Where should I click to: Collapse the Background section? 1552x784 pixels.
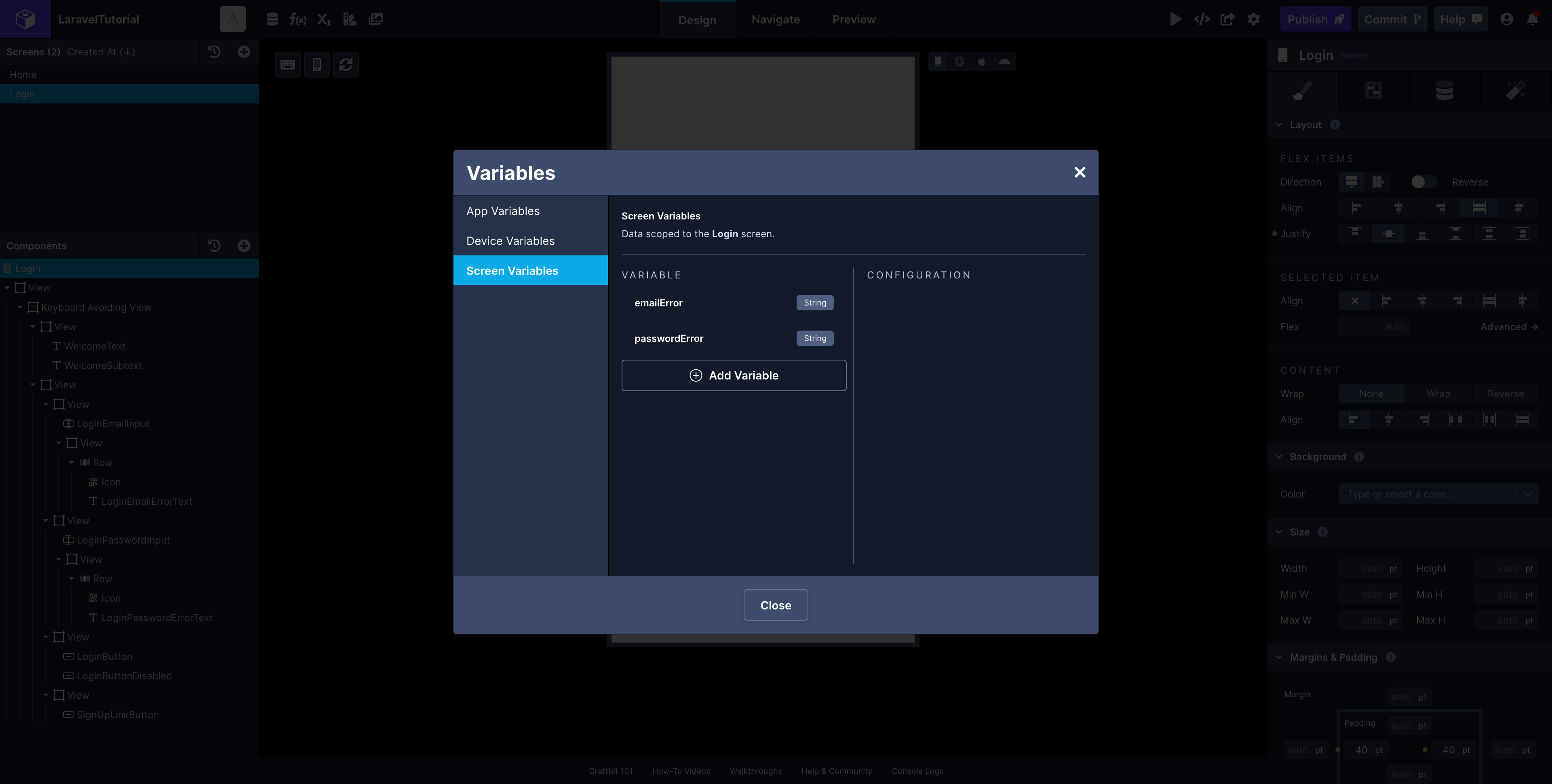[x=1279, y=457]
